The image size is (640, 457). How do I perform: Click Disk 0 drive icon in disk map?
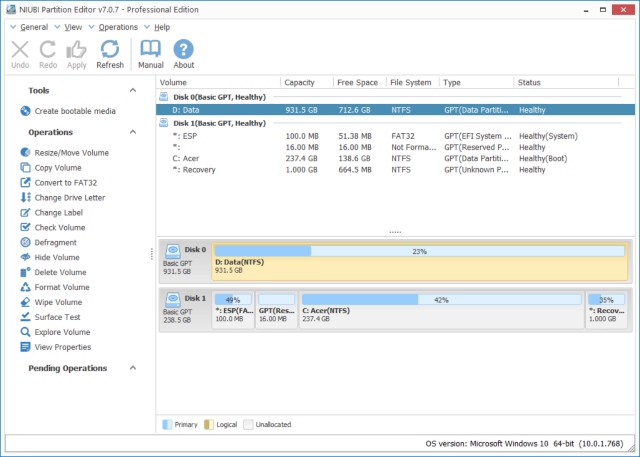tap(173, 251)
